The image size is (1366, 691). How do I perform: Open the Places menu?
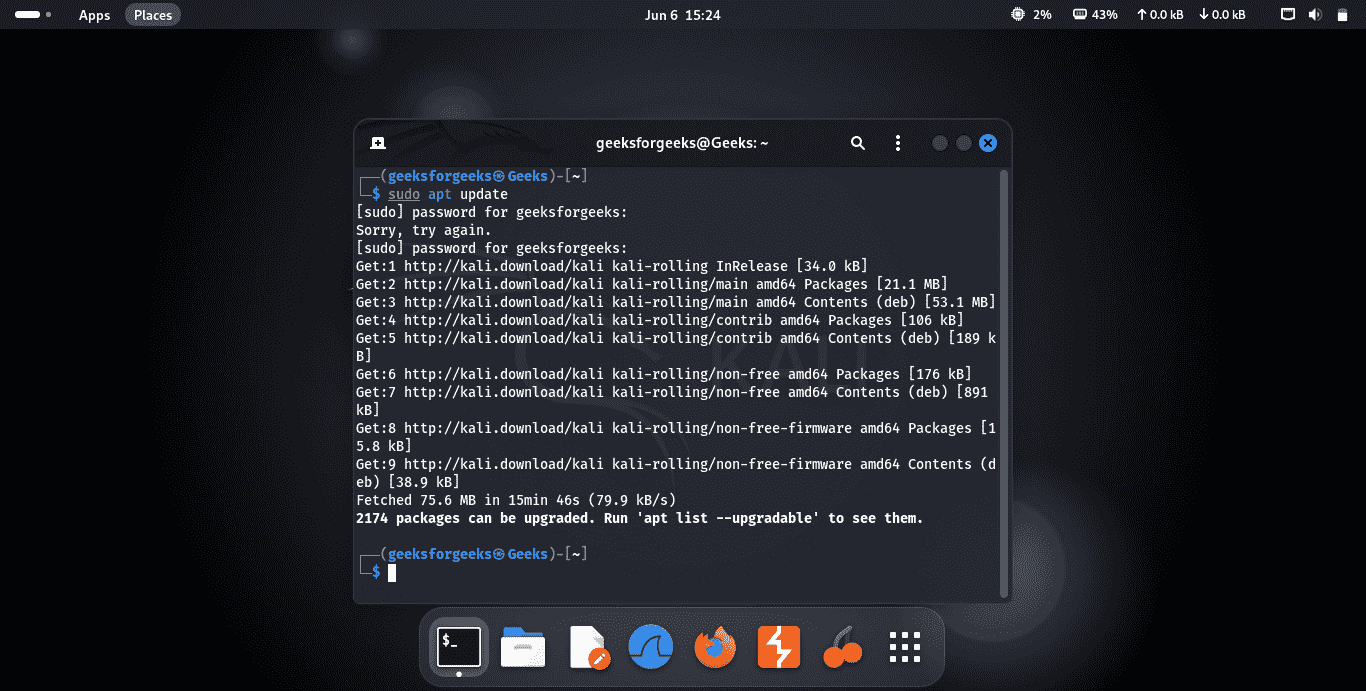[153, 15]
